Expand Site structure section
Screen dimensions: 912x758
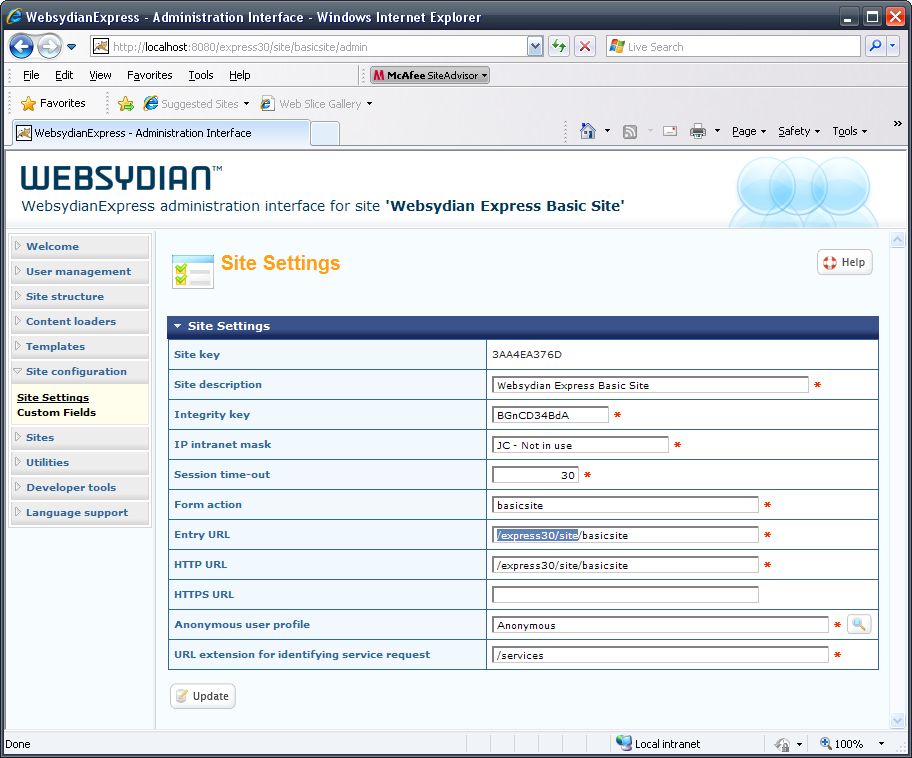coord(80,296)
